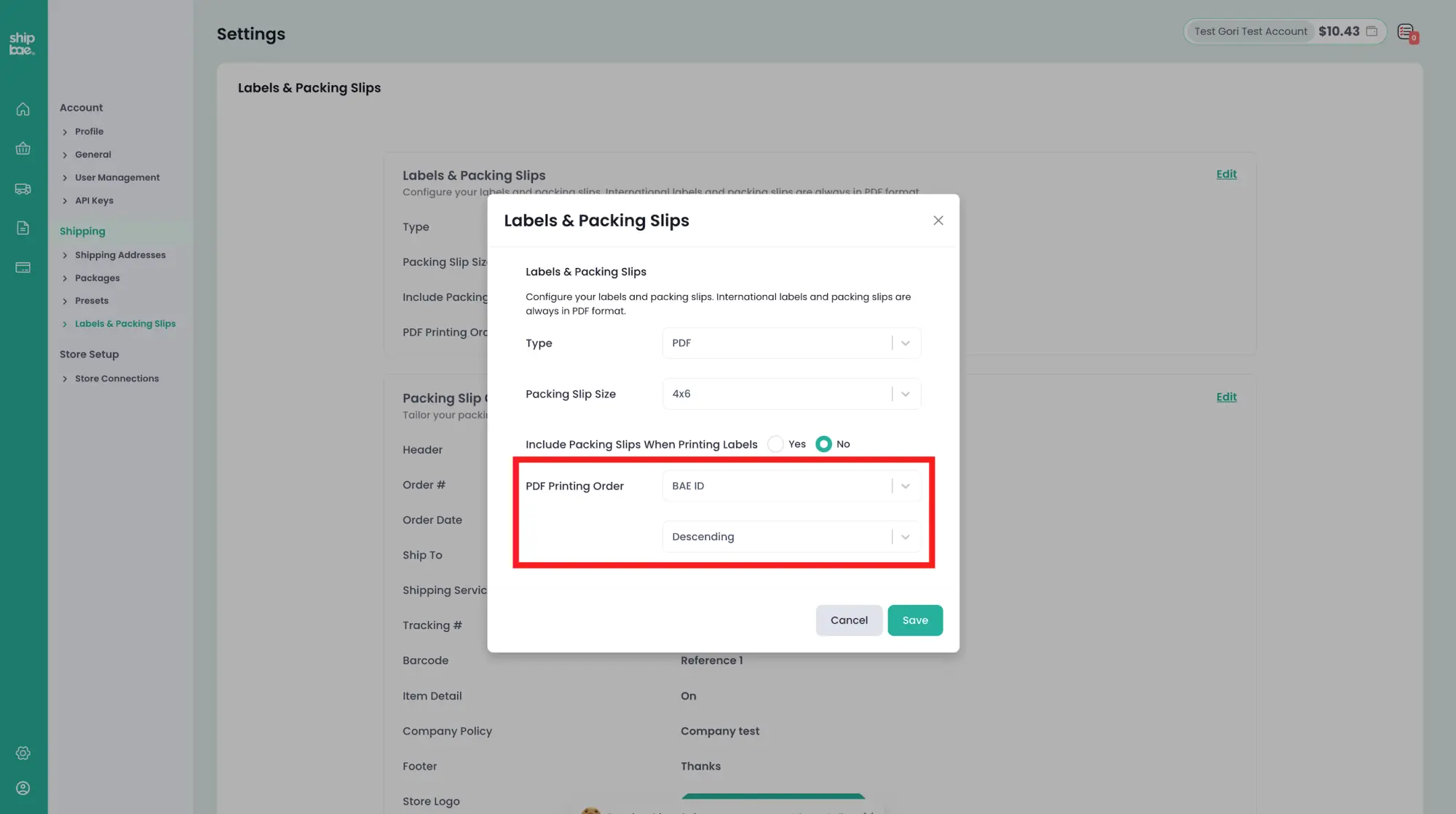Open Packages settings
Screen dimensions: 1456x814
(97, 278)
